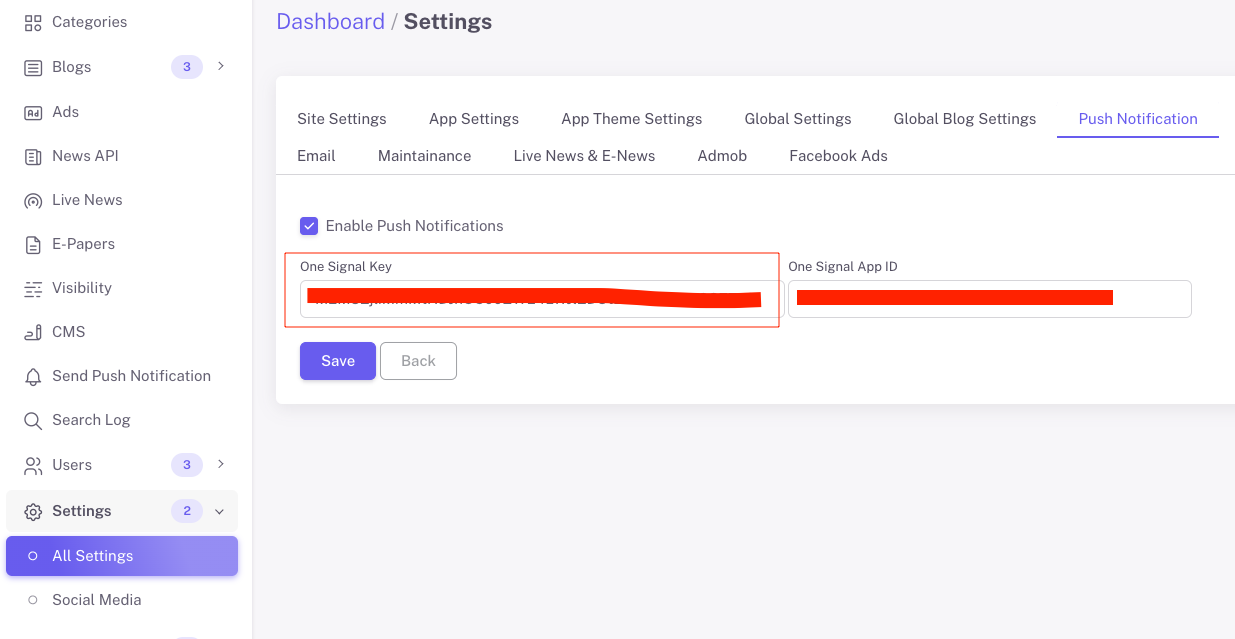Click the Ads icon in sidebar
This screenshot has width=1235, height=639.
click(x=33, y=112)
